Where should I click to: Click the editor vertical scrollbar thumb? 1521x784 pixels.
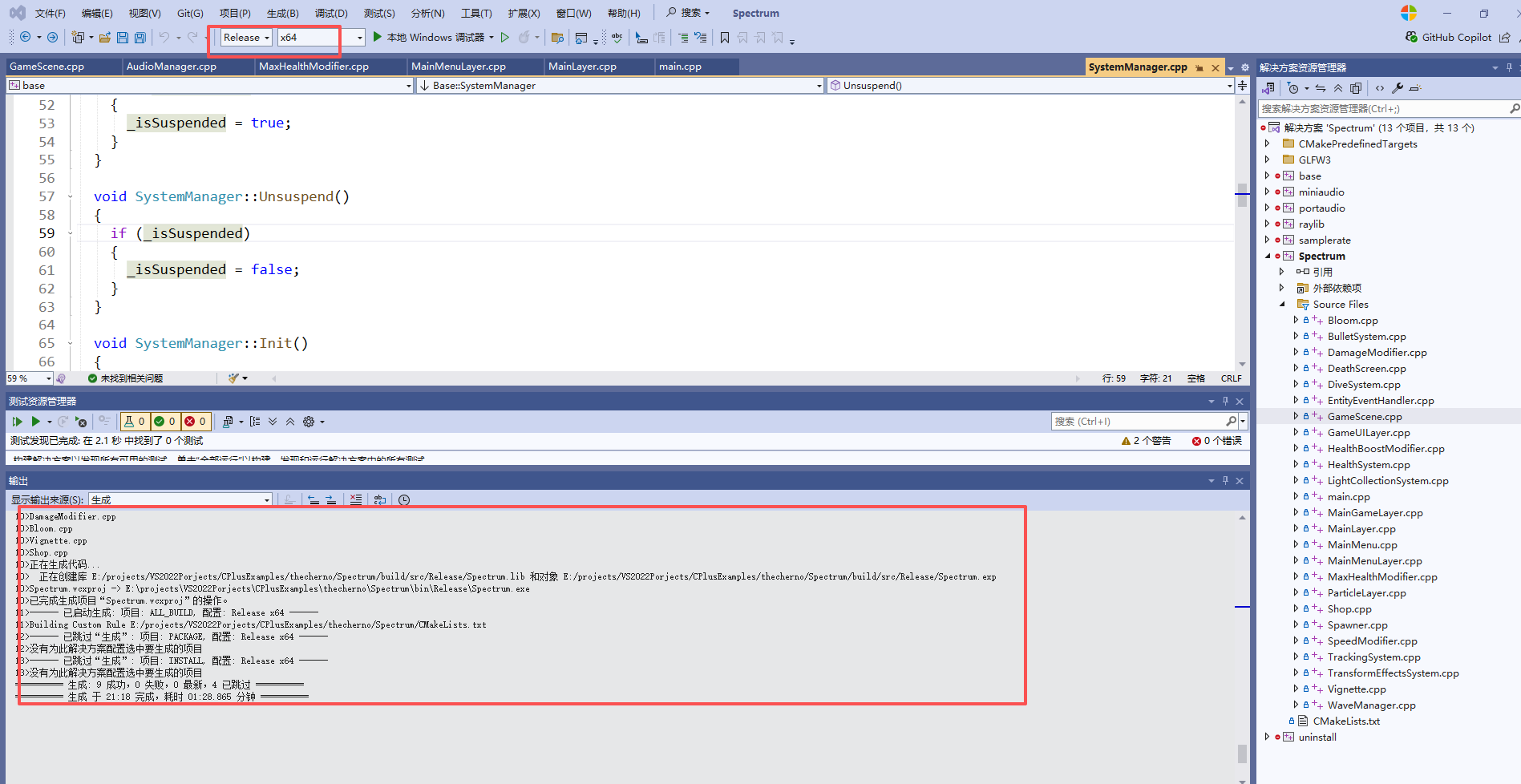click(x=1242, y=195)
